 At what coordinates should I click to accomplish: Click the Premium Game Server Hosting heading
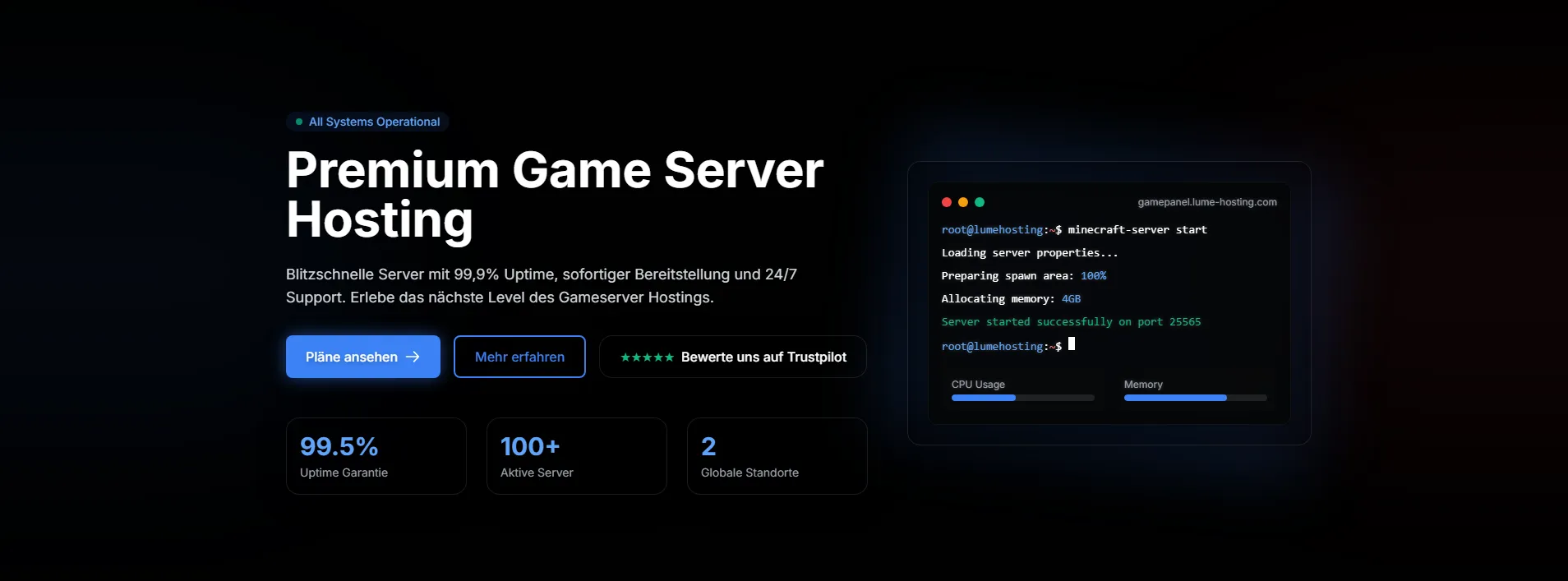tap(554, 195)
